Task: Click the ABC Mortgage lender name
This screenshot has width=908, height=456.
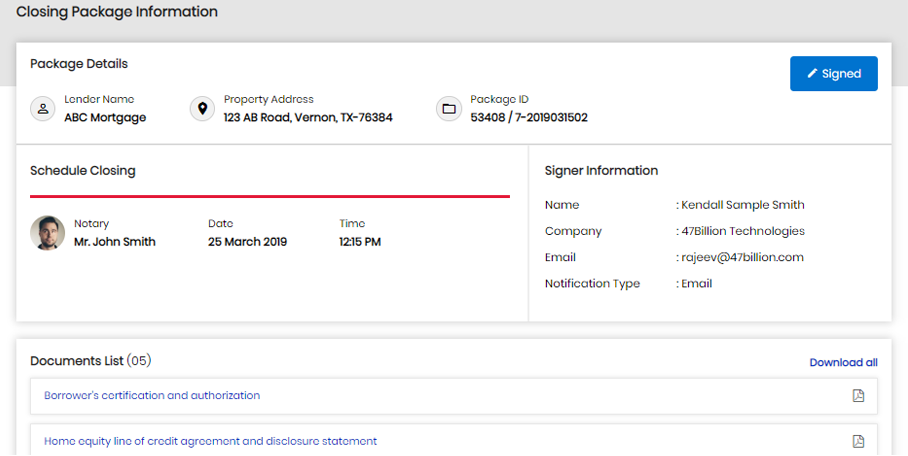Action: (105, 118)
